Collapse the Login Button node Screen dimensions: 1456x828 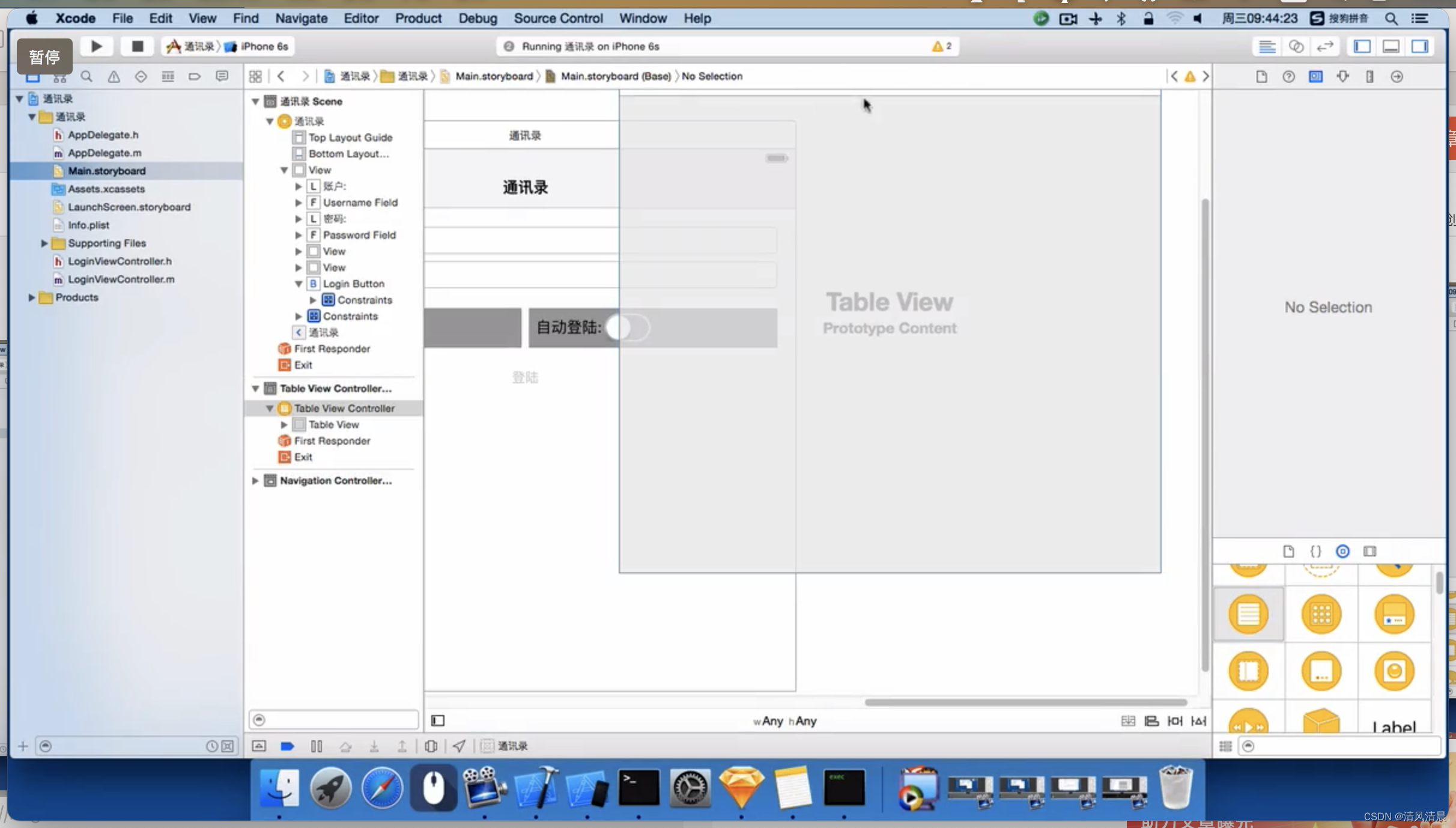tap(299, 284)
